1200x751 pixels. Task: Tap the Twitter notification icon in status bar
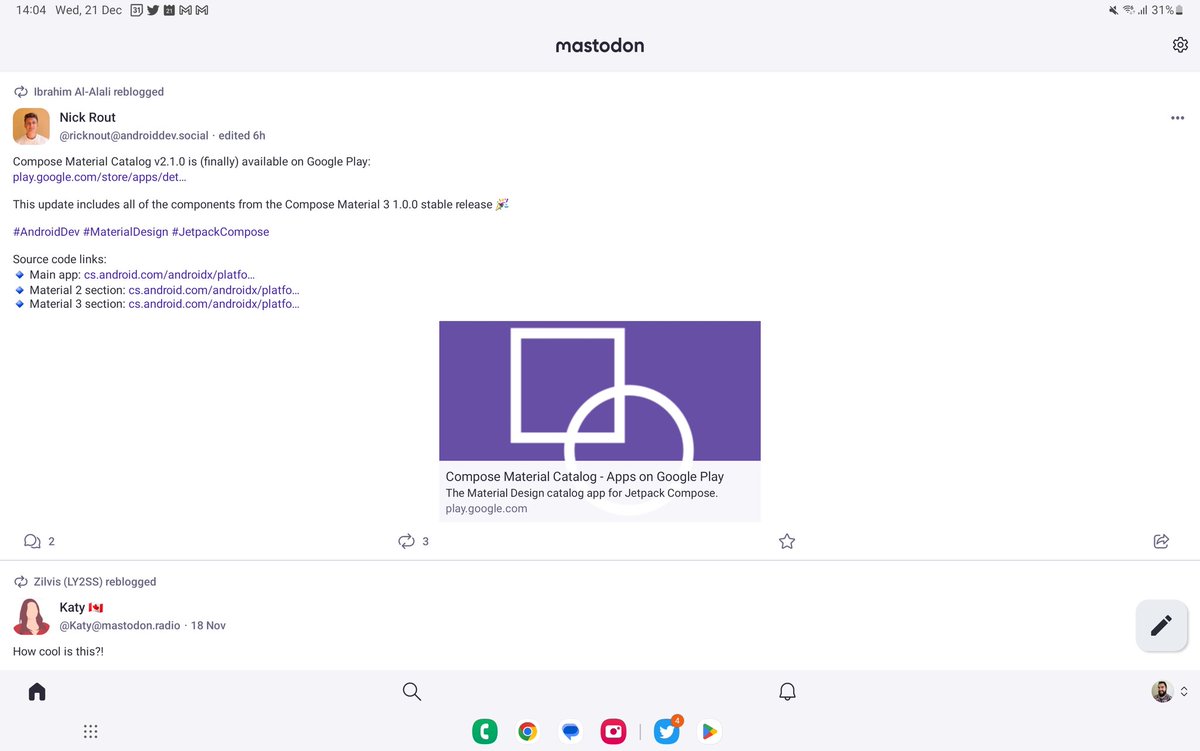(153, 10)
